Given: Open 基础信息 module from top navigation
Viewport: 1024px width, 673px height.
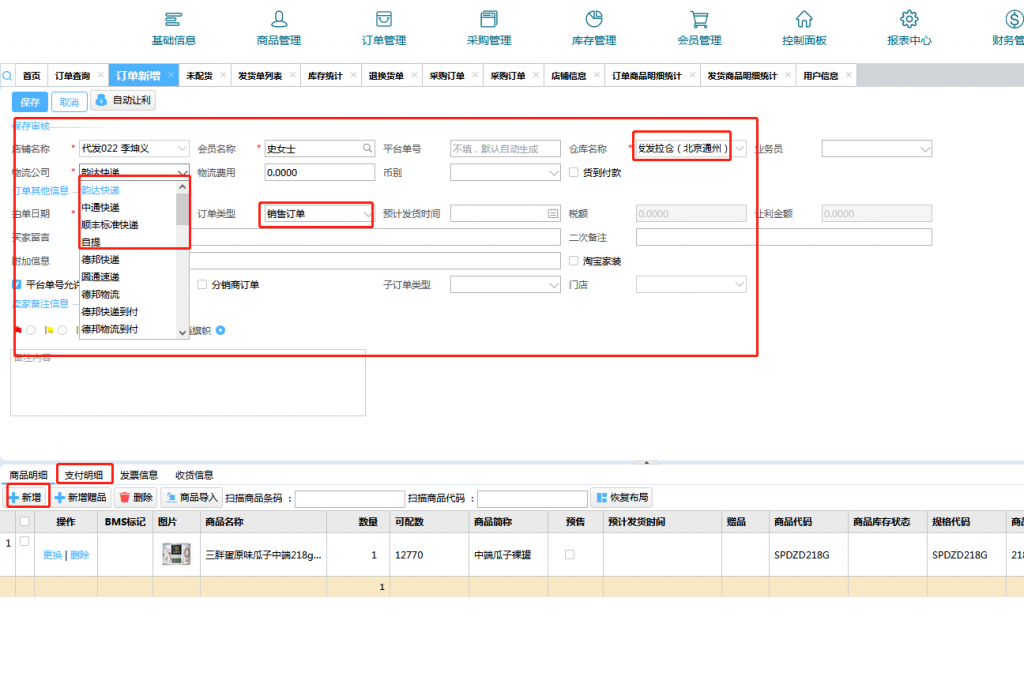Looking at the screenshot, I should 173,27.
